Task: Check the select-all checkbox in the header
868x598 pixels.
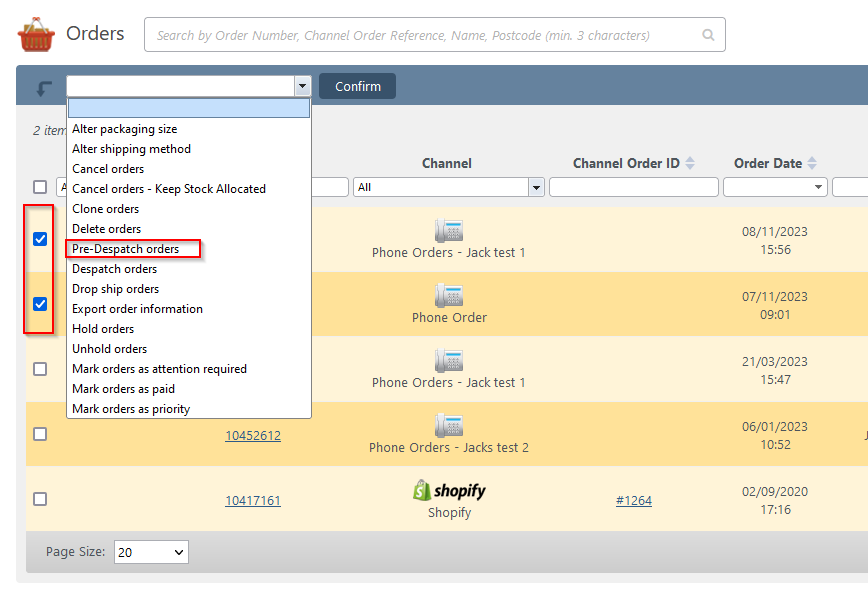Action: (40, 186)
